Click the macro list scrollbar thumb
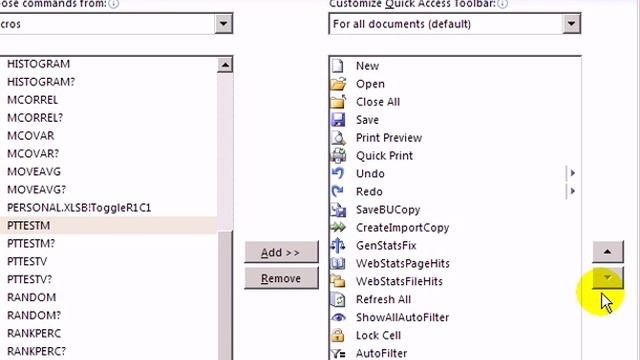Viewport: 640px width, 360px height. 225,296
